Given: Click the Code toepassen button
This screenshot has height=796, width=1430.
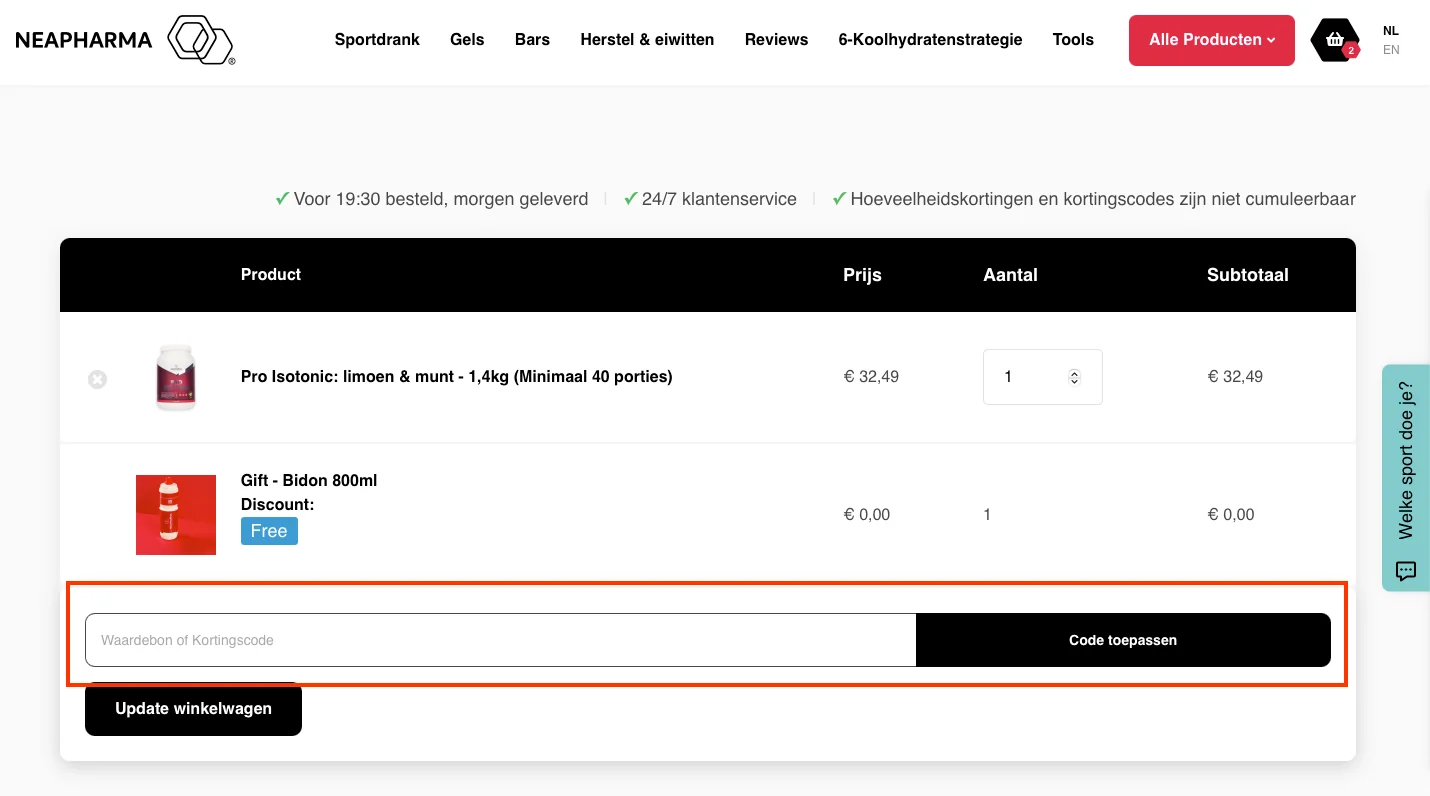Looking at the screenshot, I should point(1123,639).
